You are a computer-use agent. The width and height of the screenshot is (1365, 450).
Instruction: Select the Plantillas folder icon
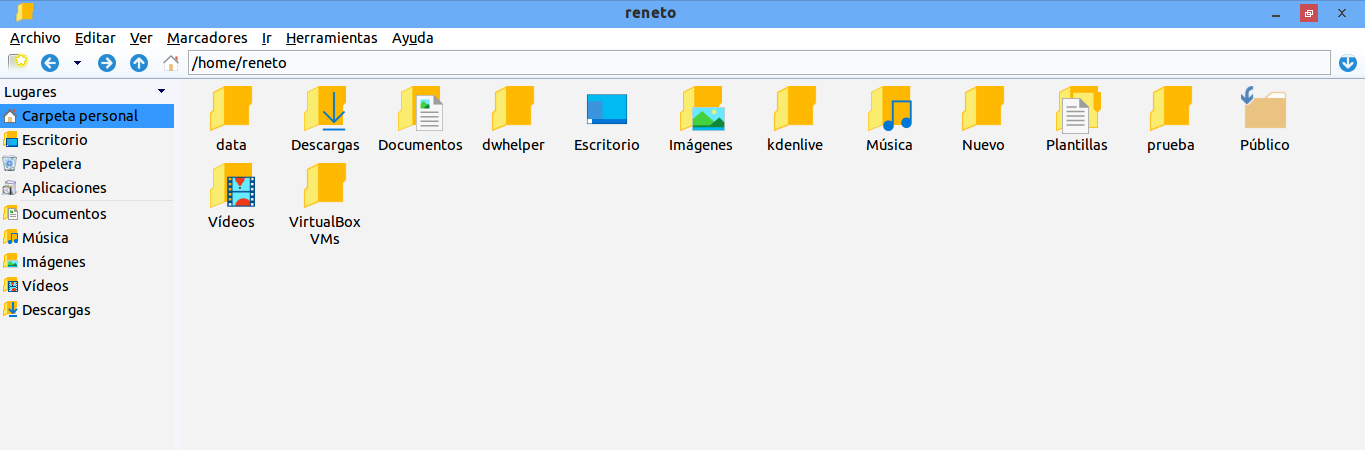(x=1077, y=108)
